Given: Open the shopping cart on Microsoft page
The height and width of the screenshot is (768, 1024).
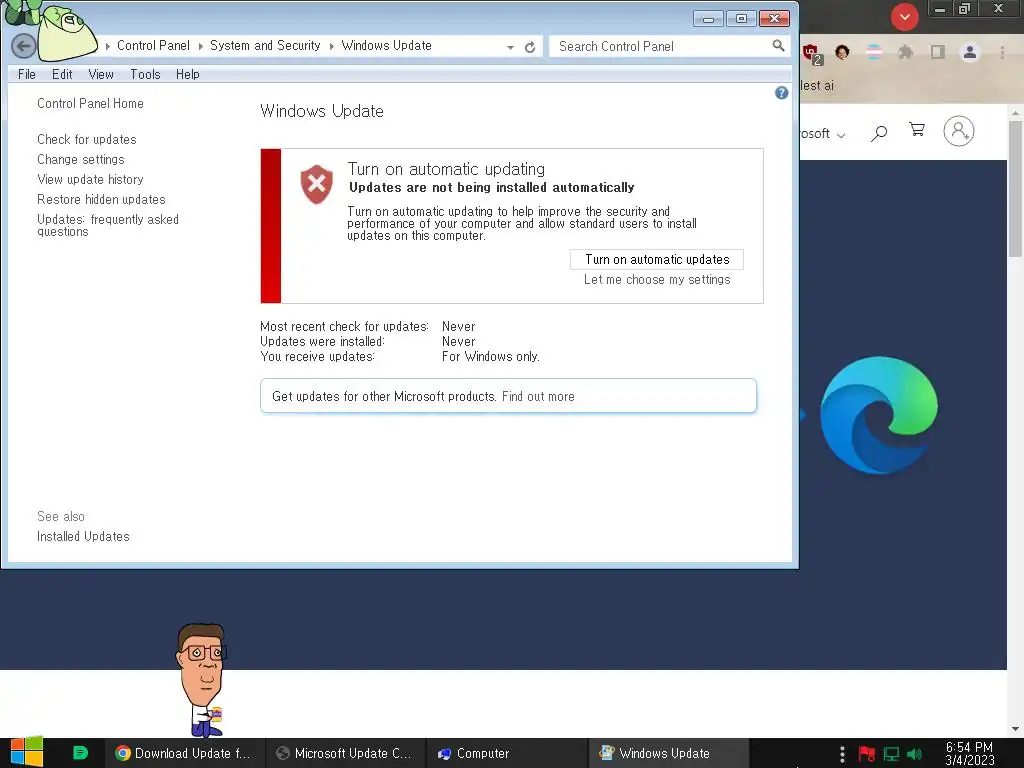Looking at the screenshot, I should (917, 130).
